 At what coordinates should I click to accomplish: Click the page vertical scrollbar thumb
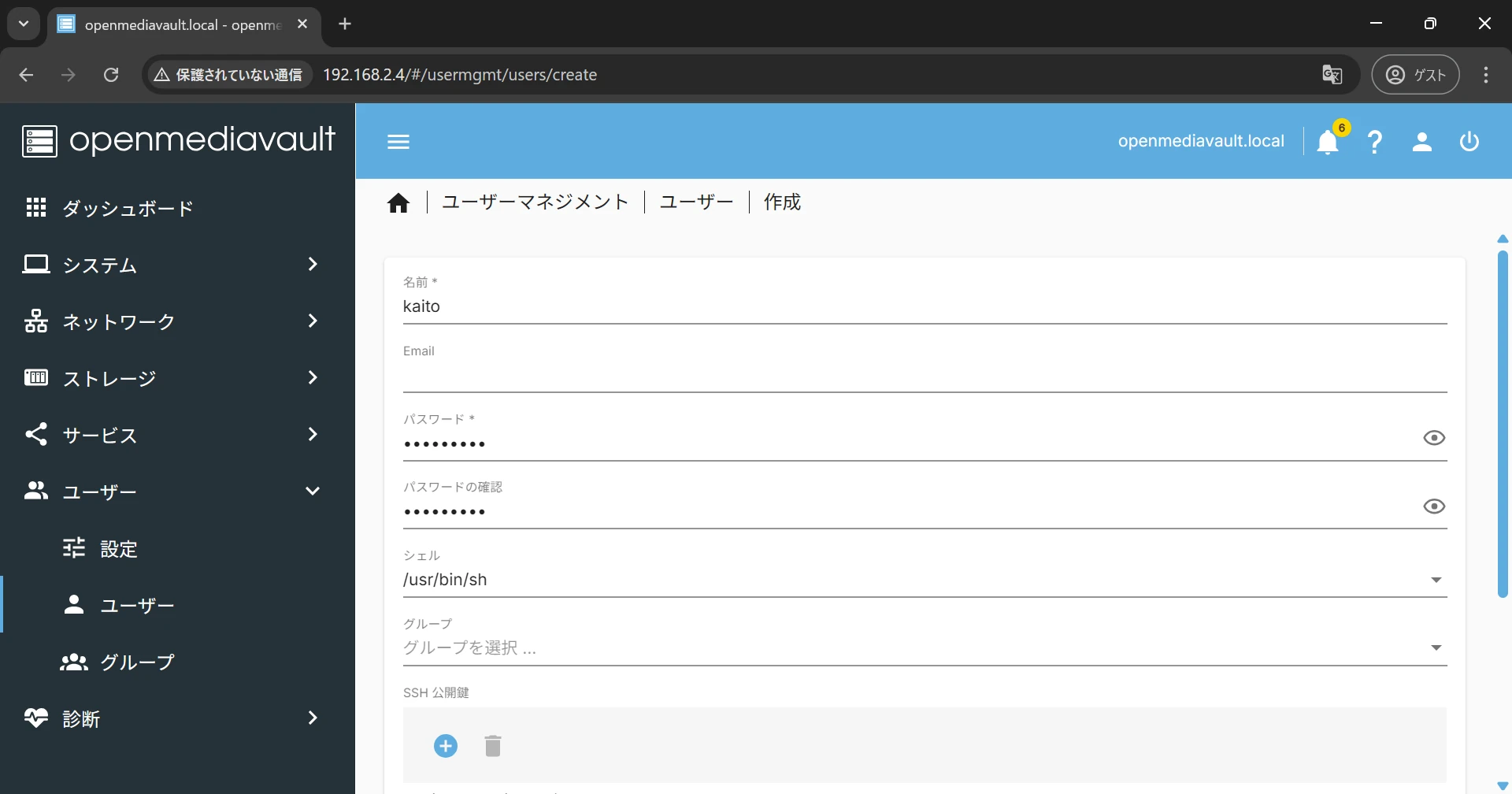1503,424
